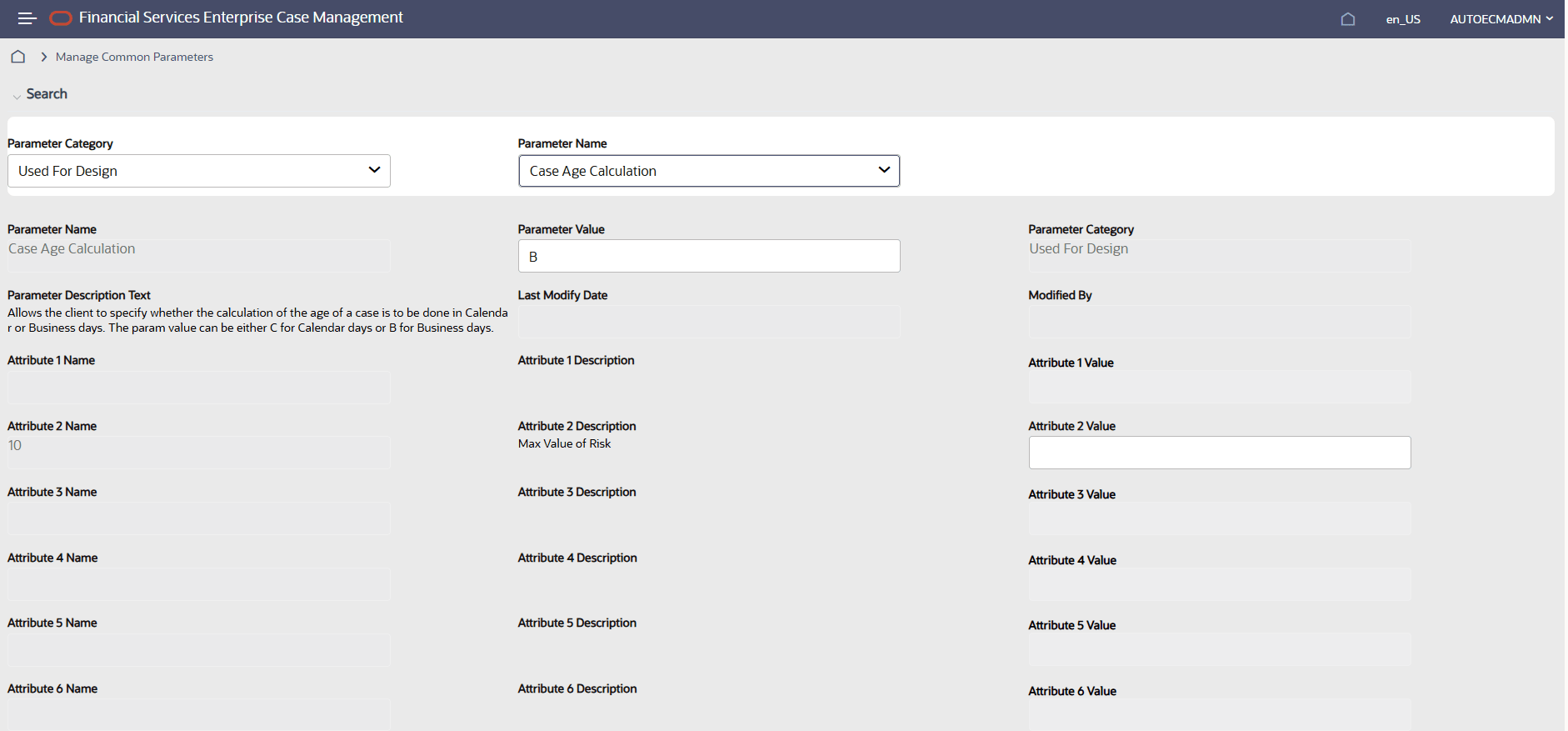
Task: Click the breadcrumb home icon
Action: (x=17, y=57)
